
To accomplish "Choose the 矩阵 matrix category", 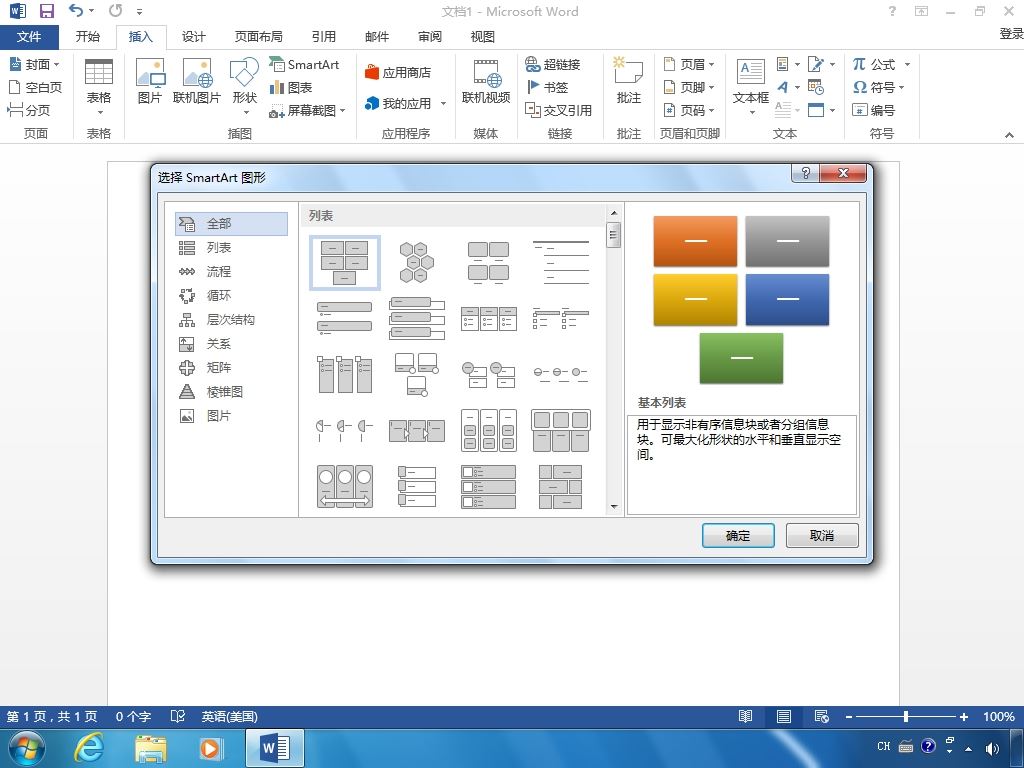I will coord(231,368).
